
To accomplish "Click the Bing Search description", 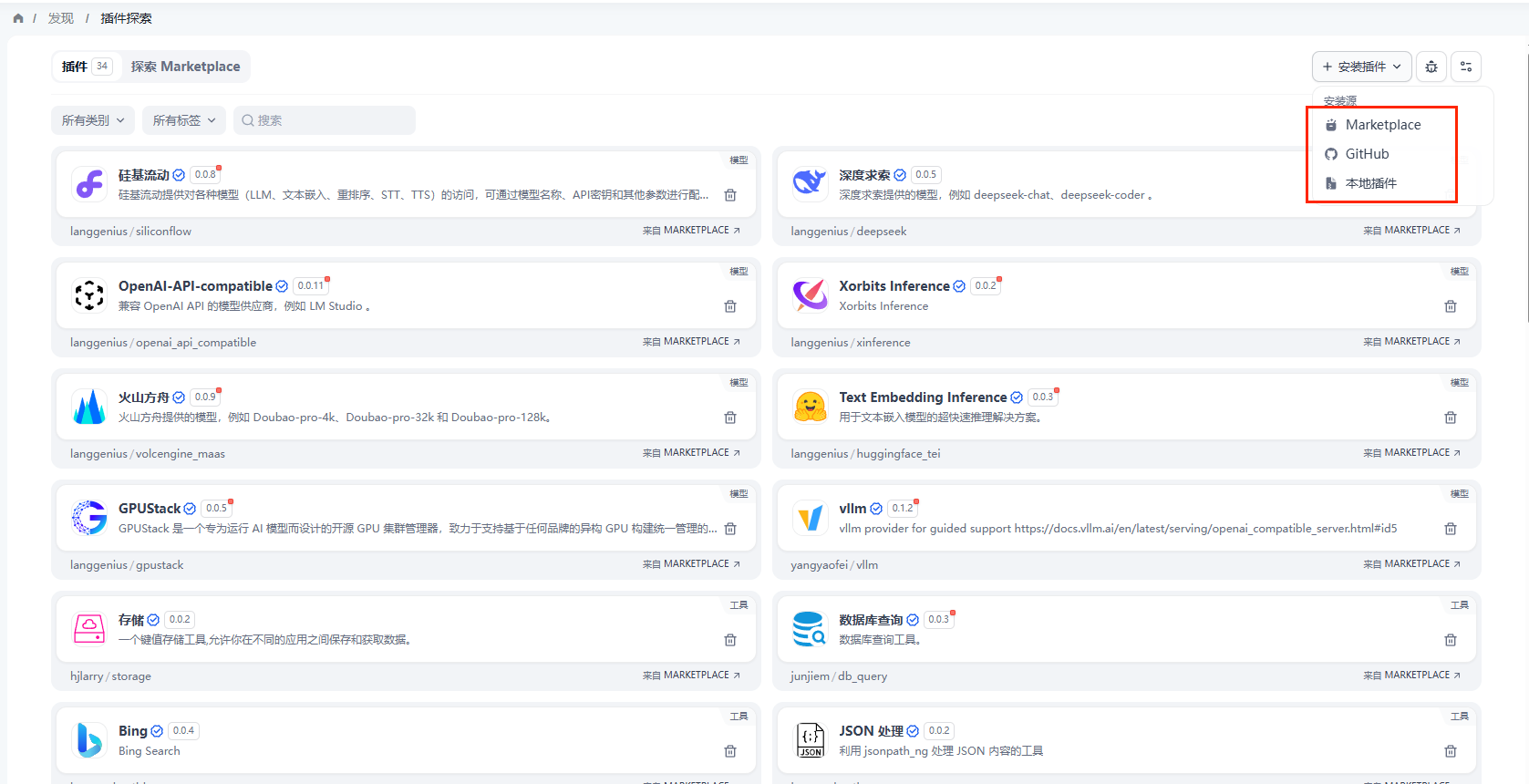I will coord(150,751).
